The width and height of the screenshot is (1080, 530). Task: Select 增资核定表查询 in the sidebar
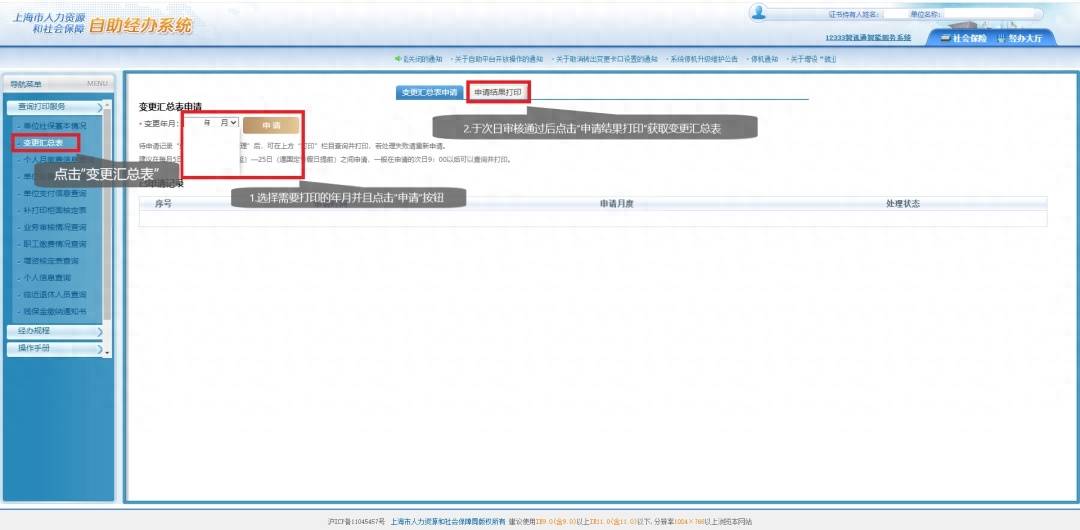pyautogui.click(x=50, y=261)
